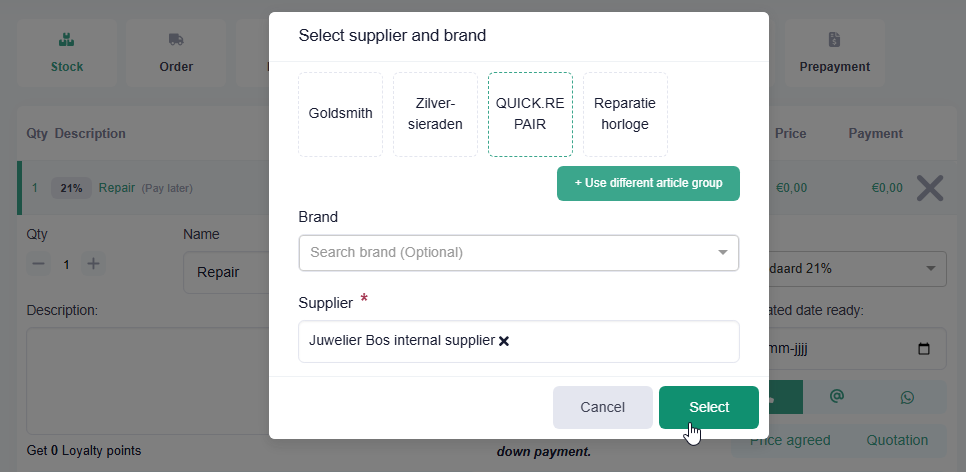Decrease quantity with minus icon
The image size is (966, 472).
click(39, 264)
